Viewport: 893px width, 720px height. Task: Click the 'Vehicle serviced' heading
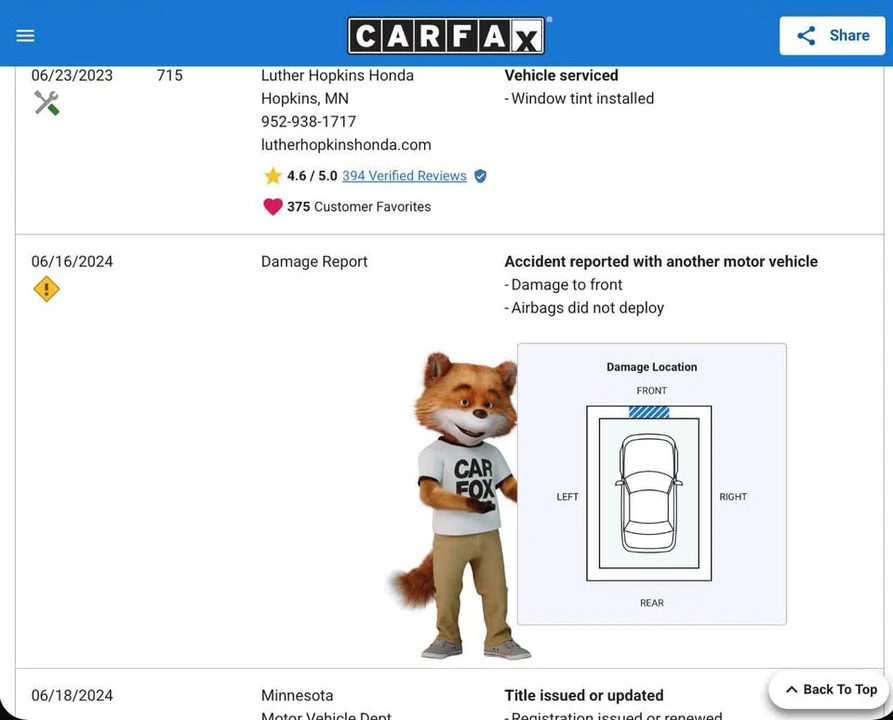pos(561,75)
